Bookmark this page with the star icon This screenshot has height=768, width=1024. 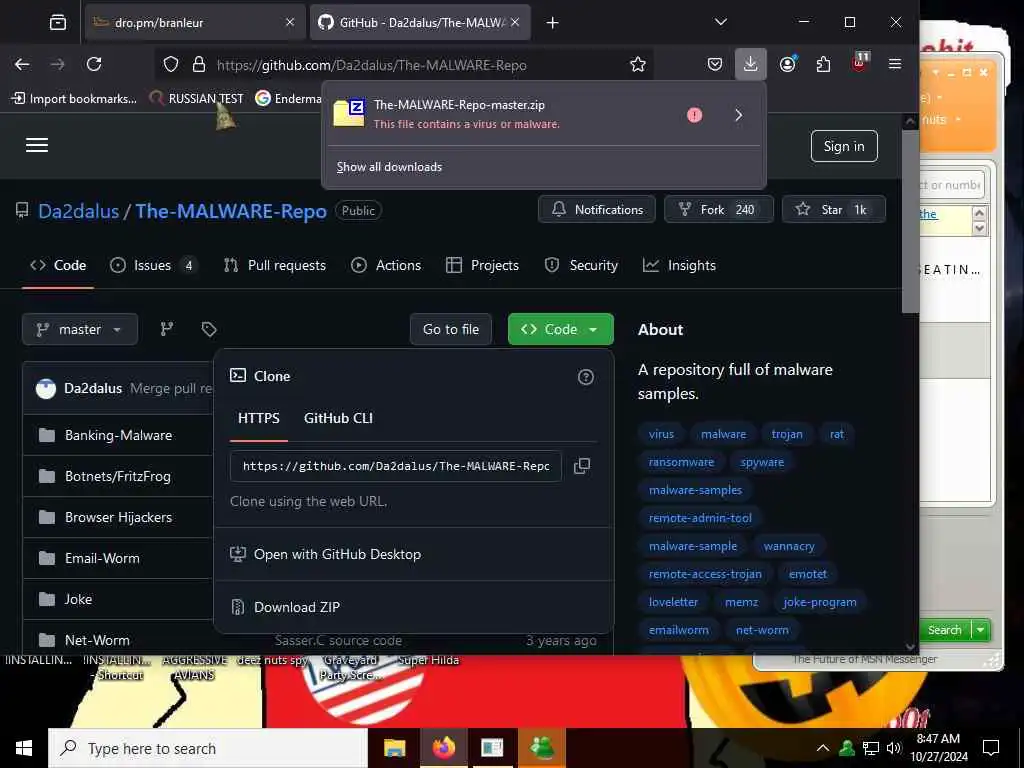637,64
